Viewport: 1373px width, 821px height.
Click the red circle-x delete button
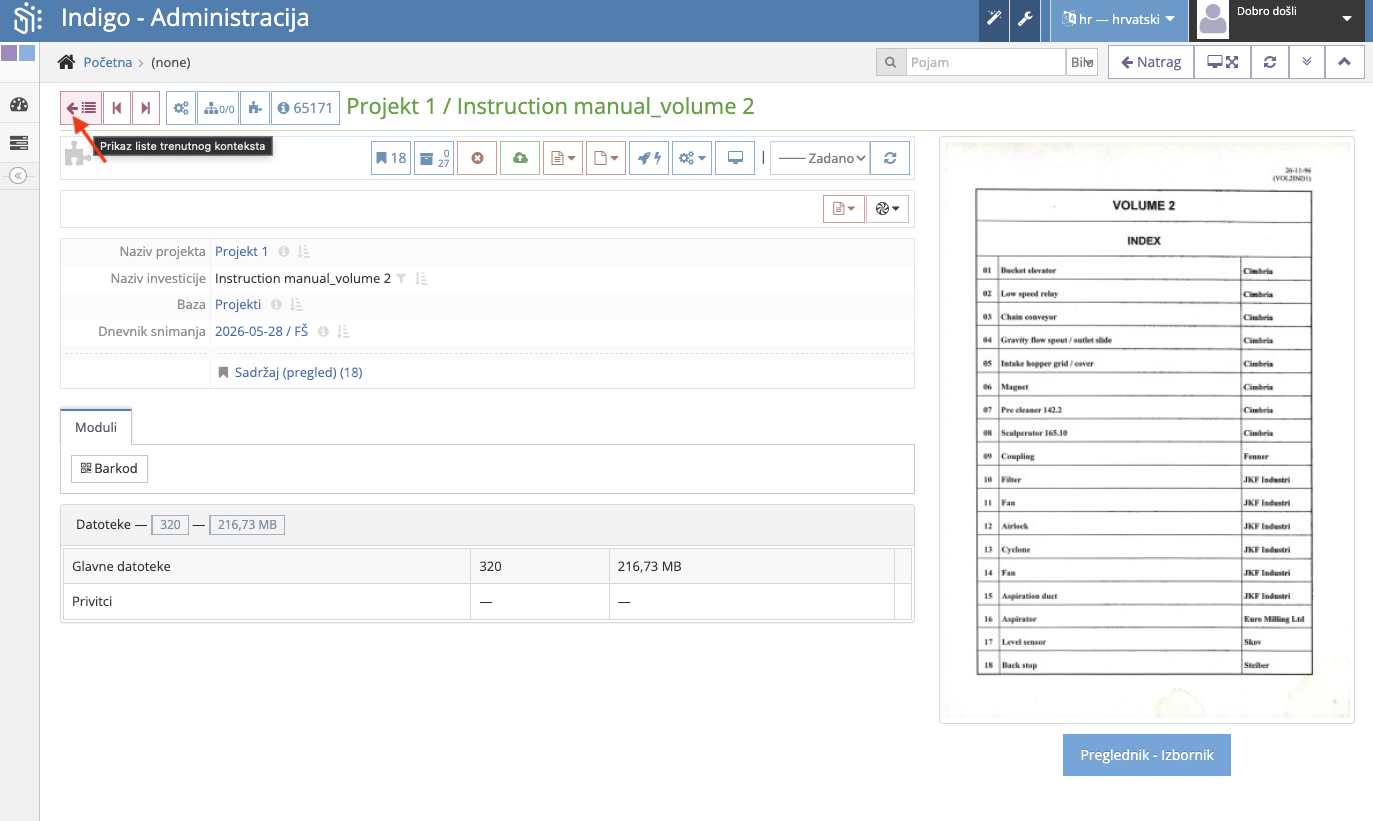[x=477, y=158]
